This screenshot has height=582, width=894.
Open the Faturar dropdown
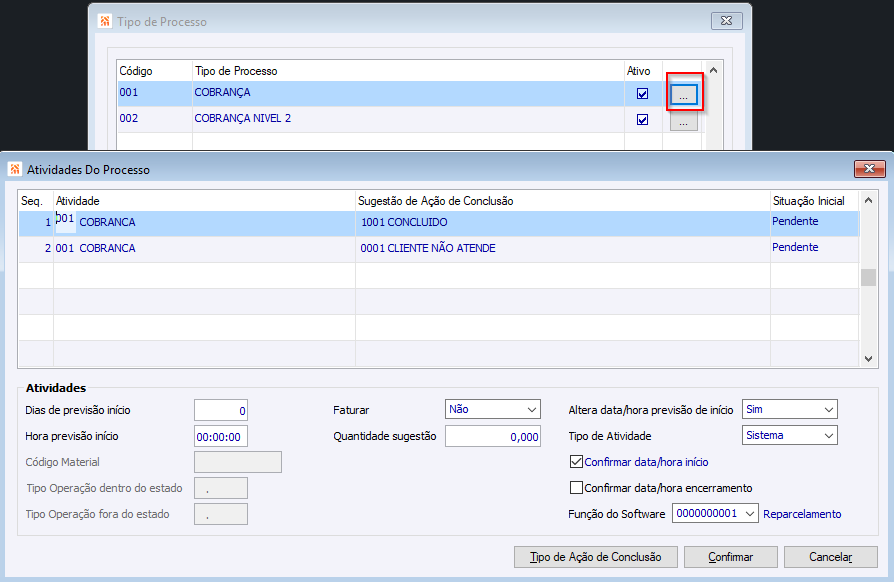tap(493, 409)
